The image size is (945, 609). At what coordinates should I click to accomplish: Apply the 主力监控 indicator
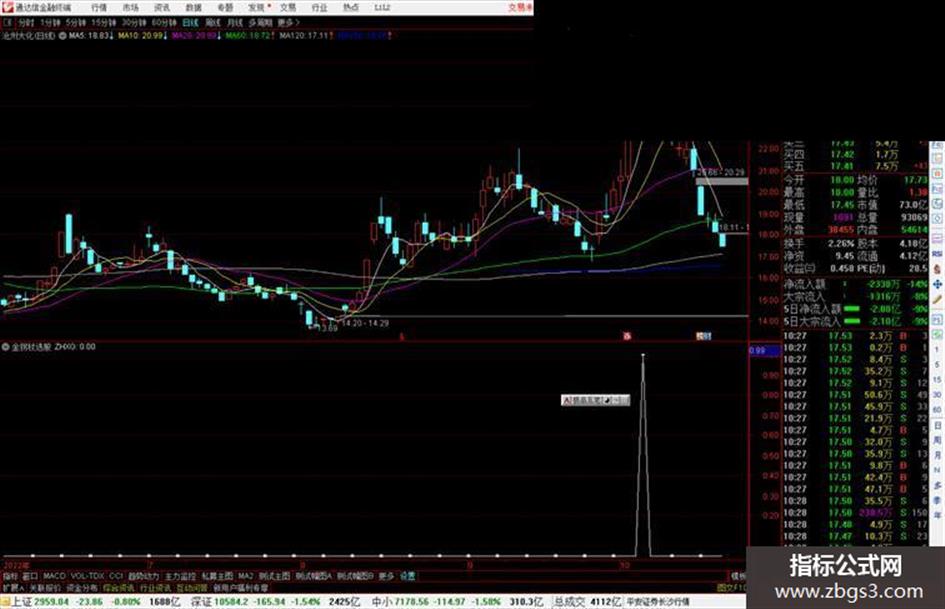point(180,576)
